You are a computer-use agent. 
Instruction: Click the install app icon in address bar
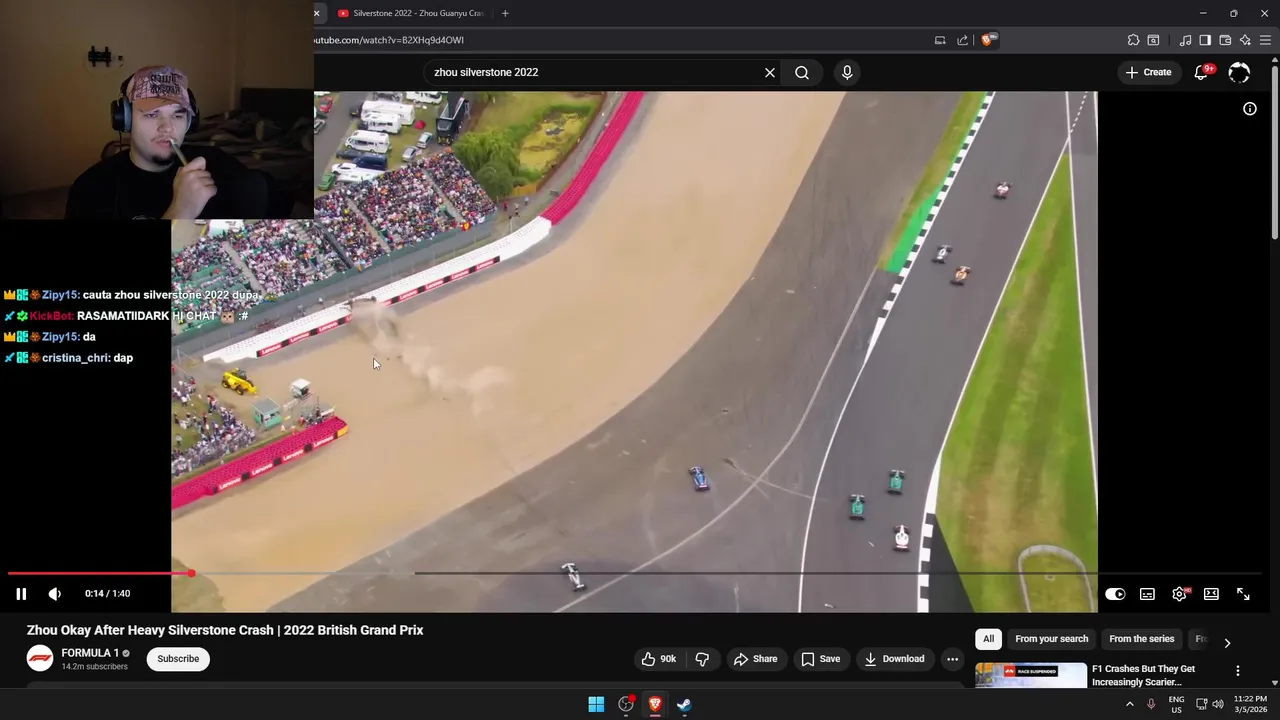(940, 40)
